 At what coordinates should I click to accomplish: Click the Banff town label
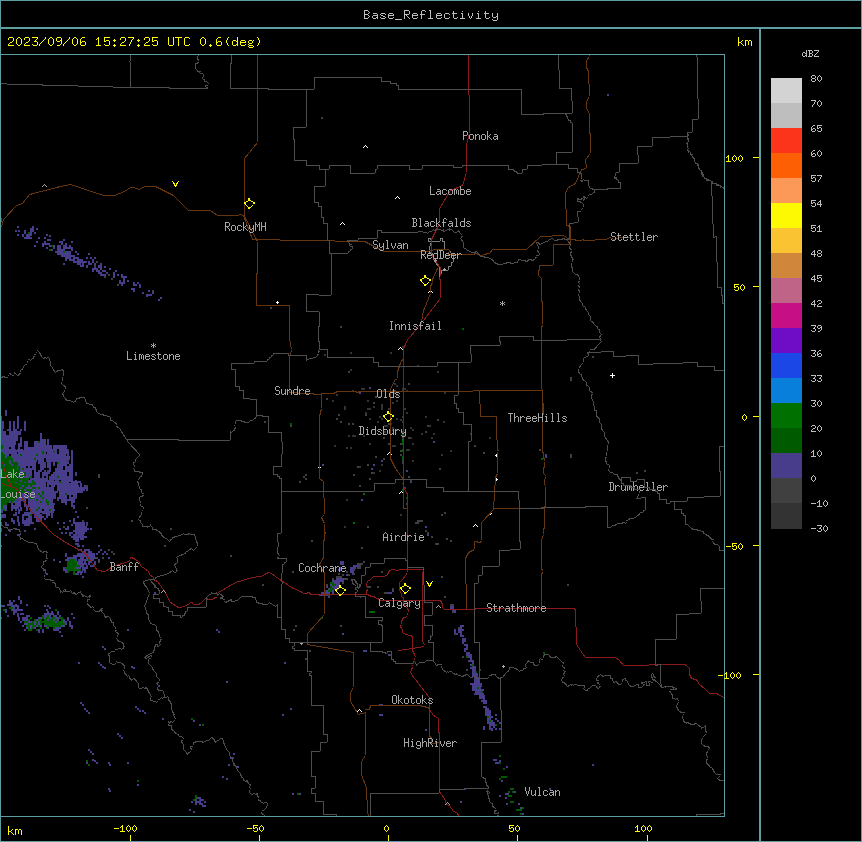[124, 567]
